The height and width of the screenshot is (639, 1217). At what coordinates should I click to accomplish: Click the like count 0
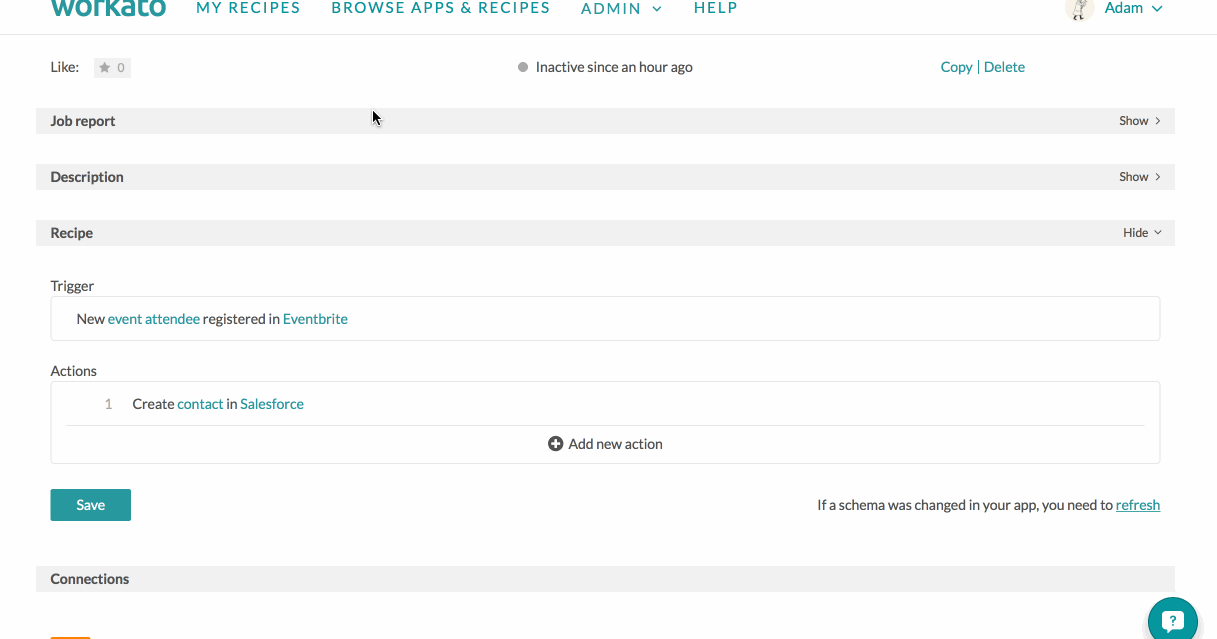(121, 68)
